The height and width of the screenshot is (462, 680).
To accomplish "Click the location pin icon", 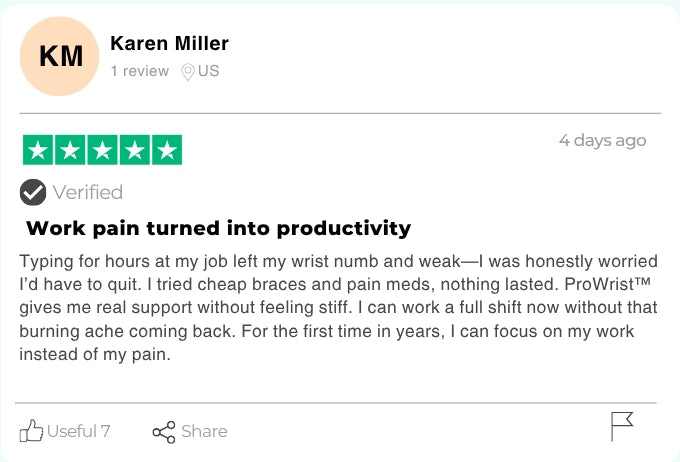I will pyautogui.click(x=187, y=72).
